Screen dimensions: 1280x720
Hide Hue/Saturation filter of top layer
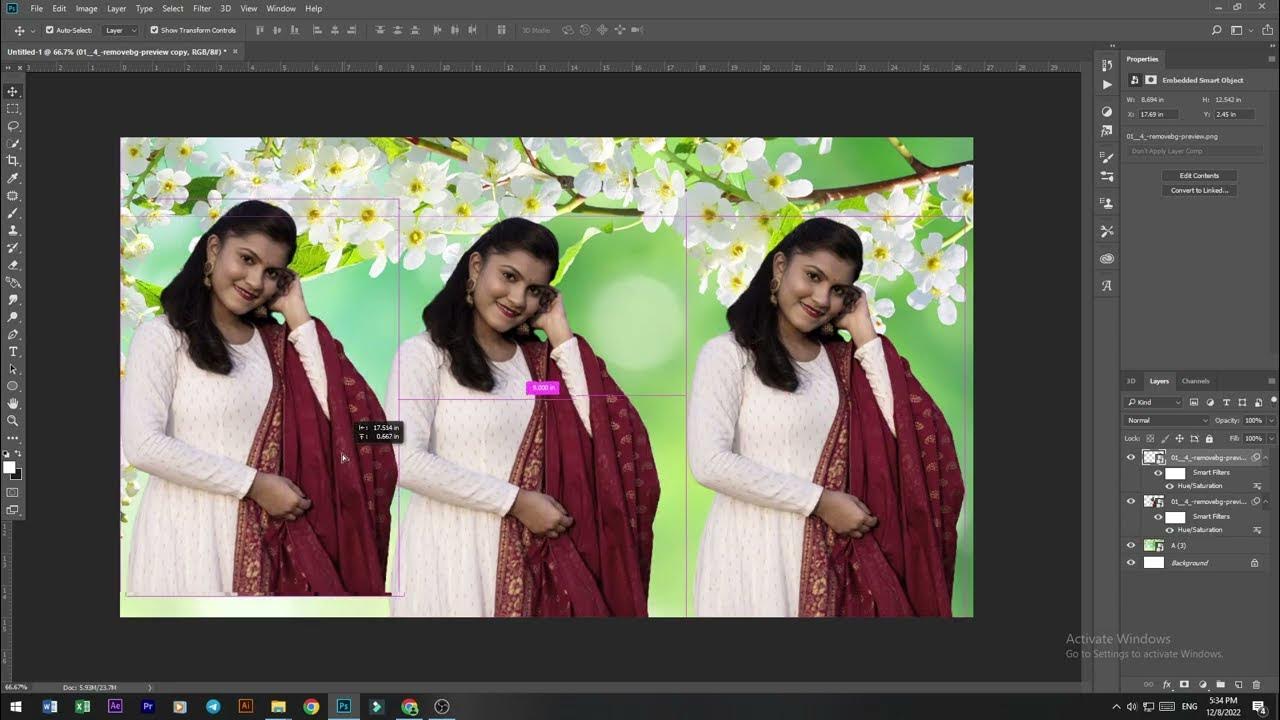[x=1169, y=486]
